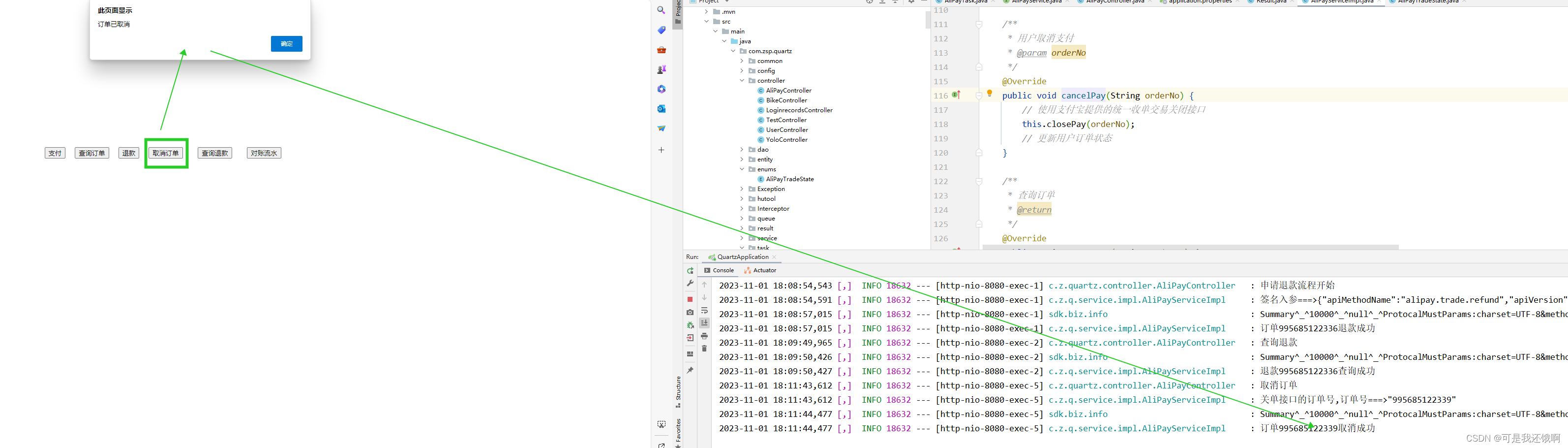Screen dimensions: 1568x448
Task: Click the 查询订单 button
Action: pyautogui.click(x=92, y=153)
